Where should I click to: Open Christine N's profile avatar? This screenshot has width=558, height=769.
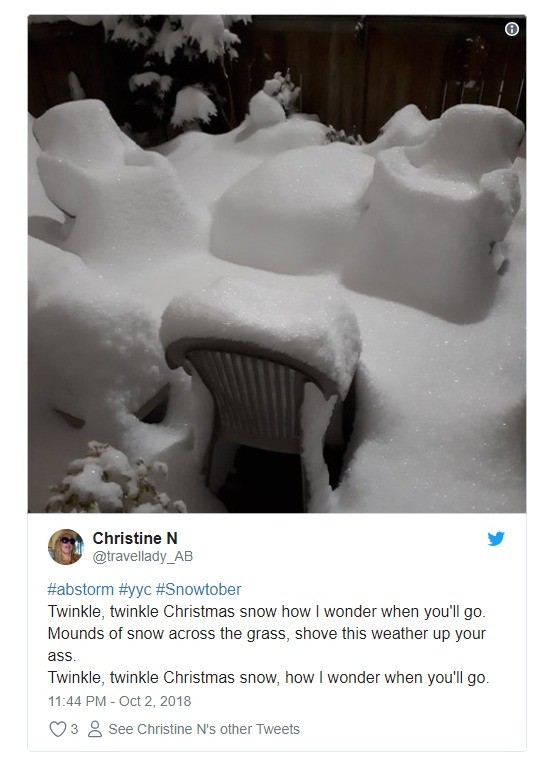[x=66, y=547]
